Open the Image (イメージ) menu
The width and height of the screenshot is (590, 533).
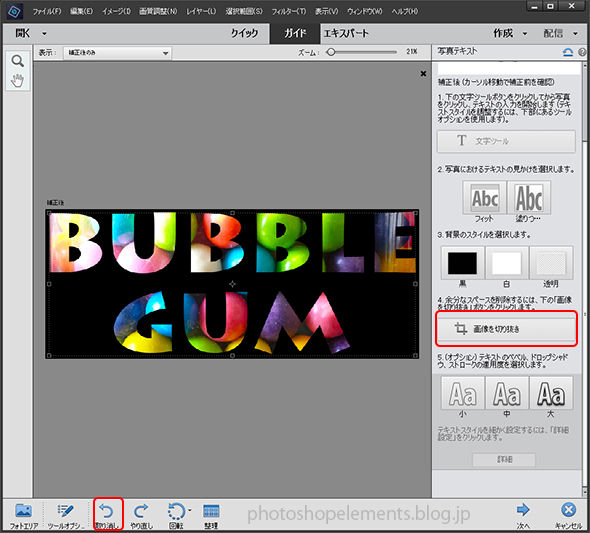pos(116,11)
